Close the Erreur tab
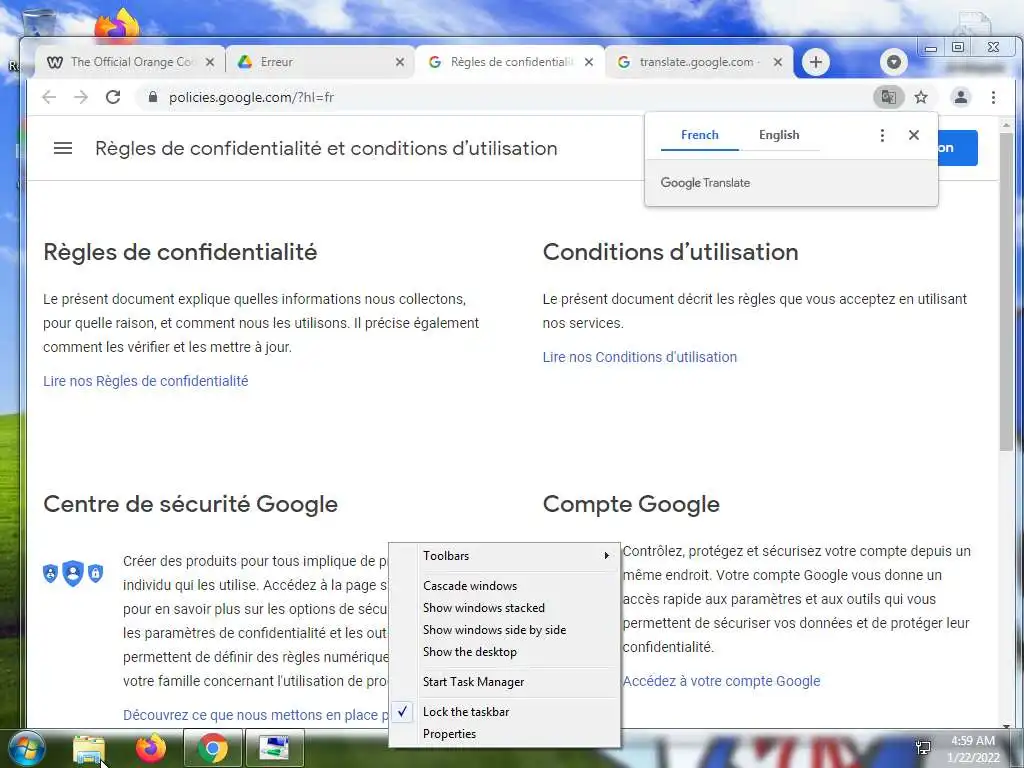The width and height of the screenshot is (1024, 768). click(400, 62)
